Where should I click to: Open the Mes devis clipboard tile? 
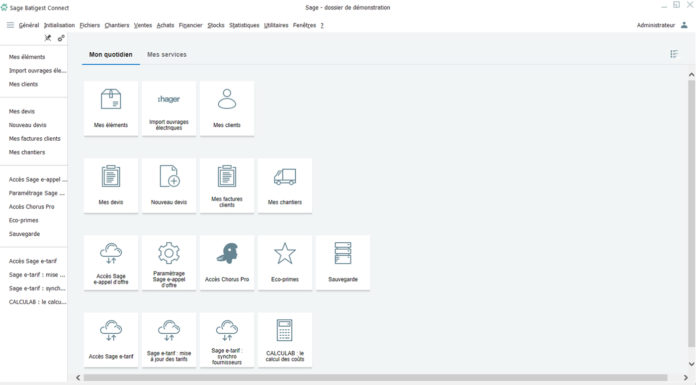click(x=111, y=186)
